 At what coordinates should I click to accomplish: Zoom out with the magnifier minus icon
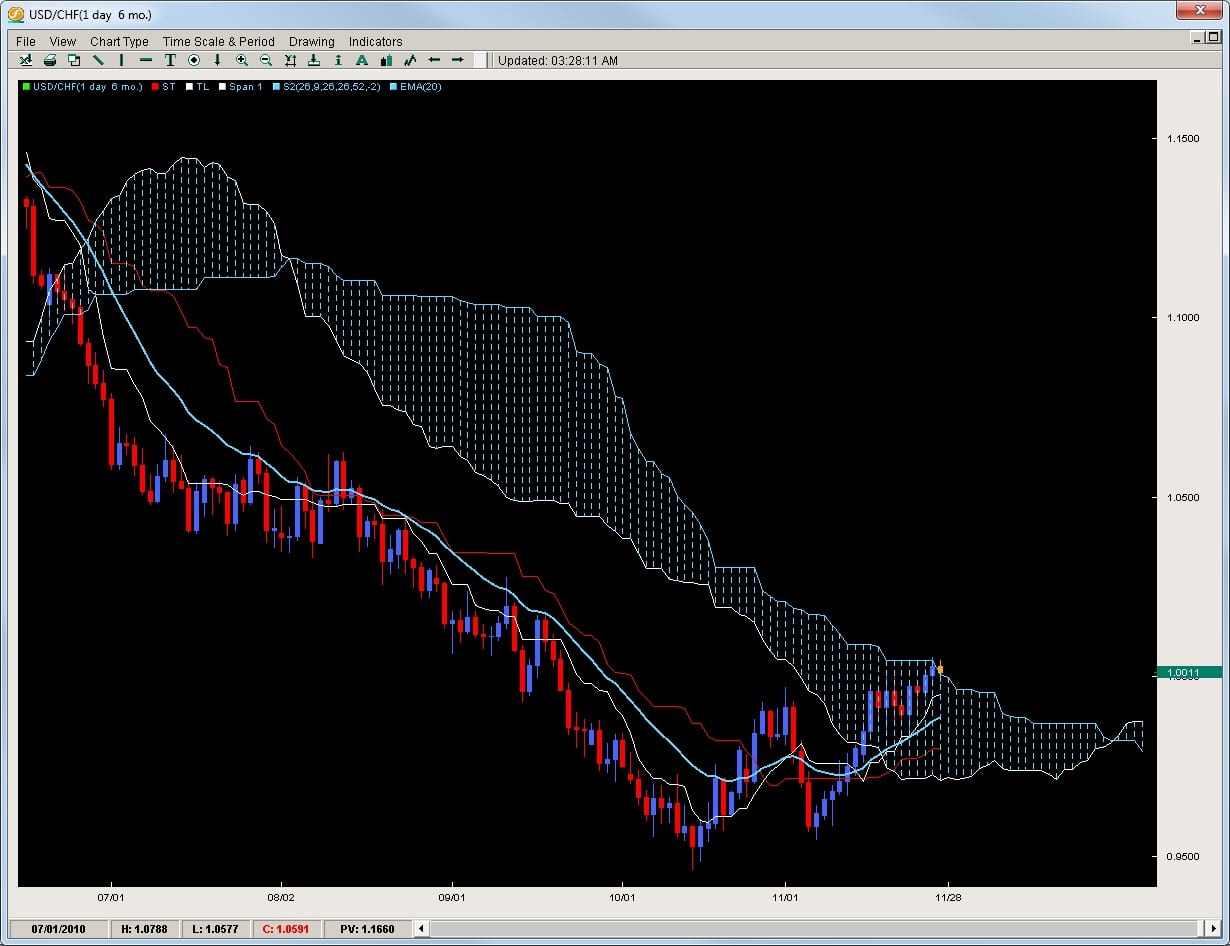click(266, 60)
